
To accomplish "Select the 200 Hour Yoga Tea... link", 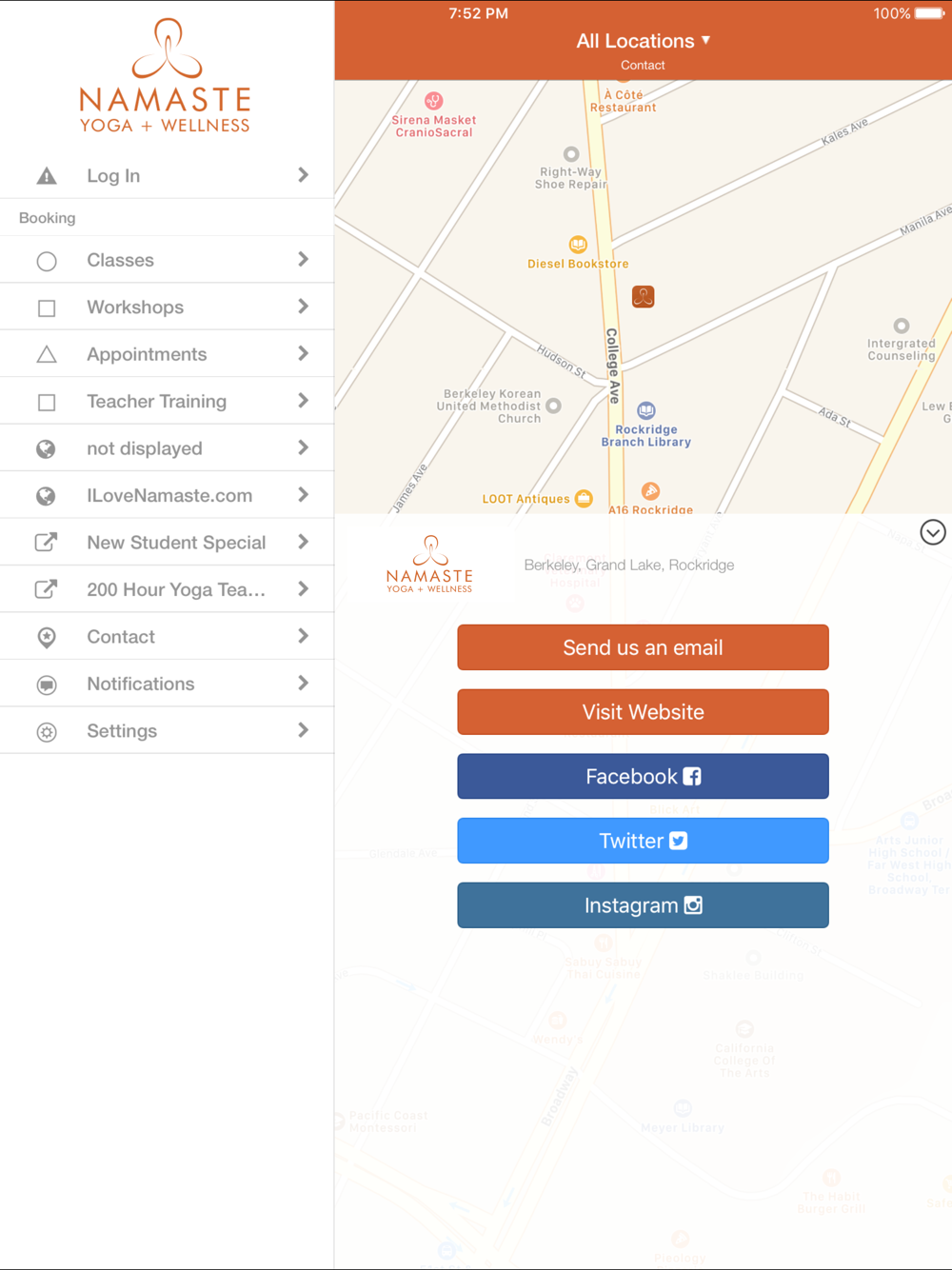I will [x=167, y=589].
